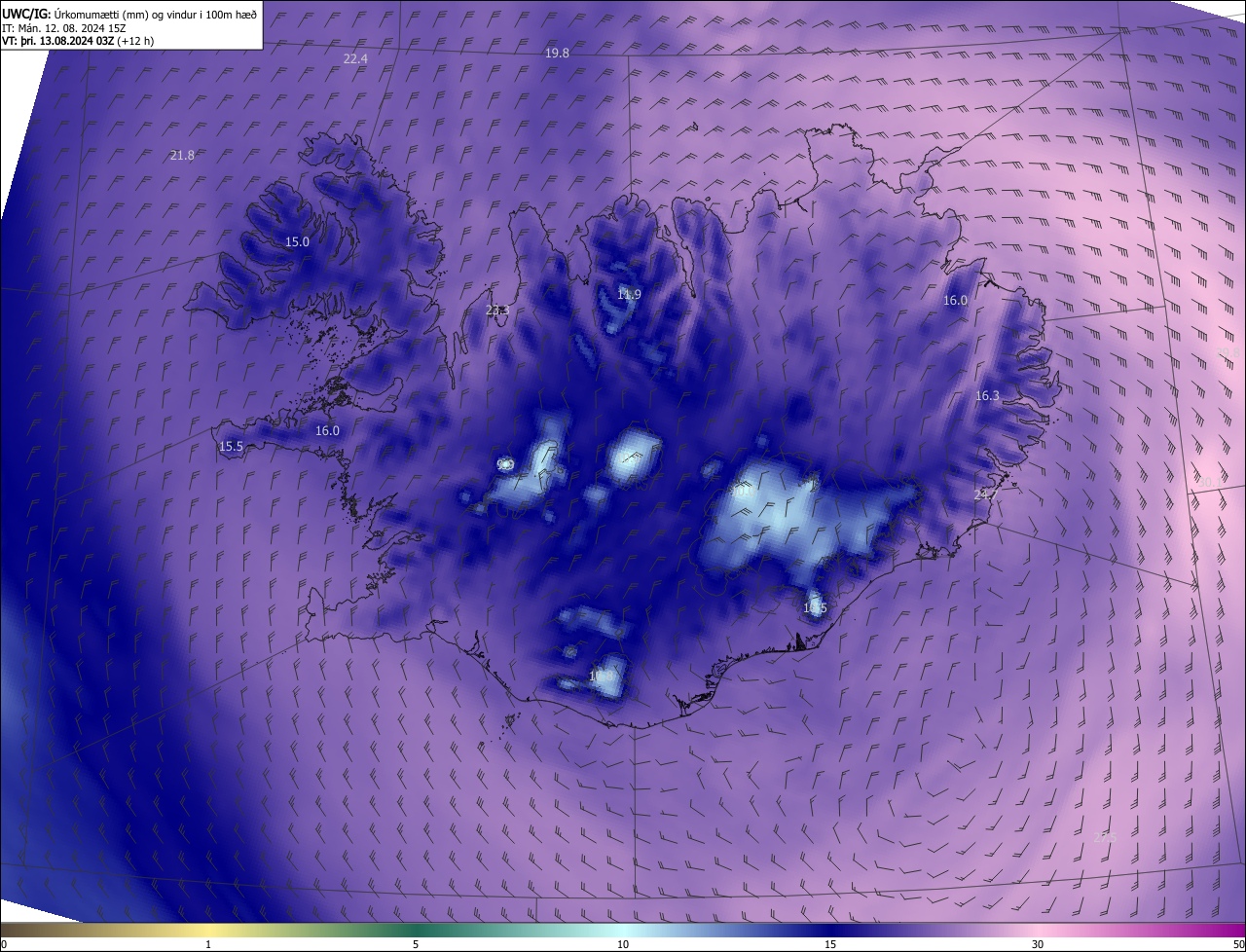Image resolution: width=1246 pixels, height=952 pixels.
Task: Click the 15.5 value off the west coast
Action: click(231, 446)
